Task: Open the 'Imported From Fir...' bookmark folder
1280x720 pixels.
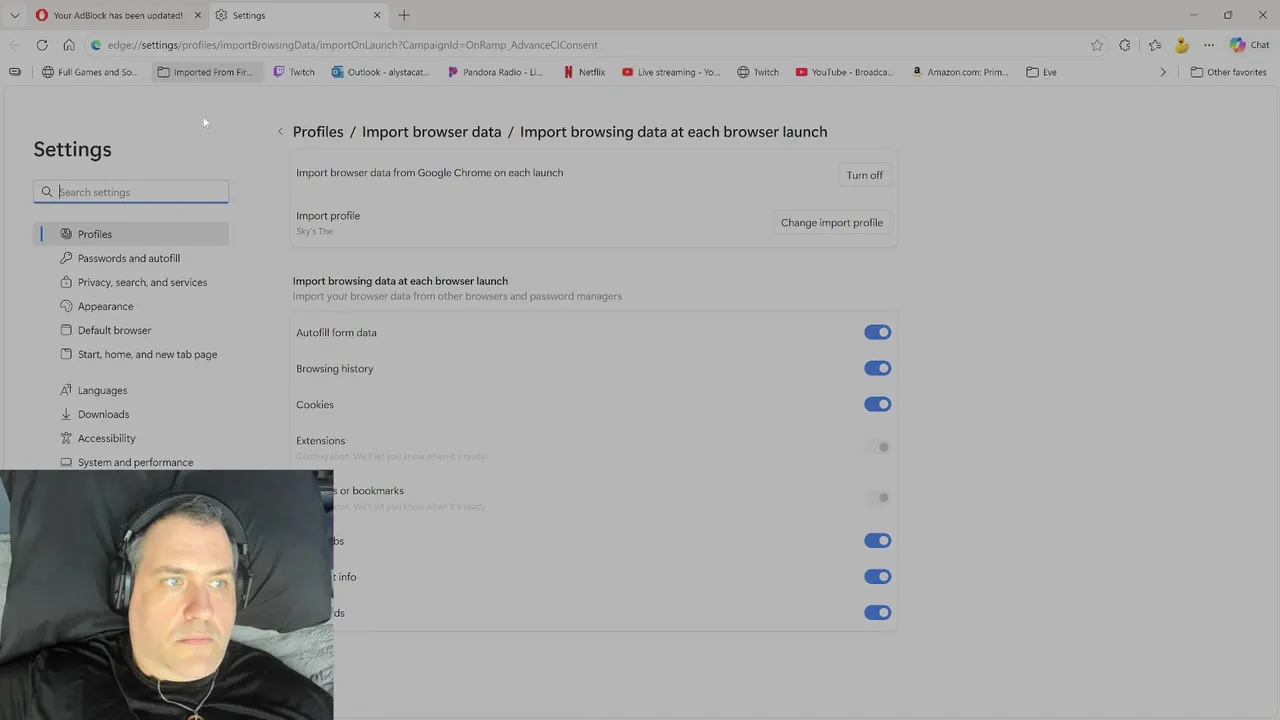Action: [x=205, y=72]
